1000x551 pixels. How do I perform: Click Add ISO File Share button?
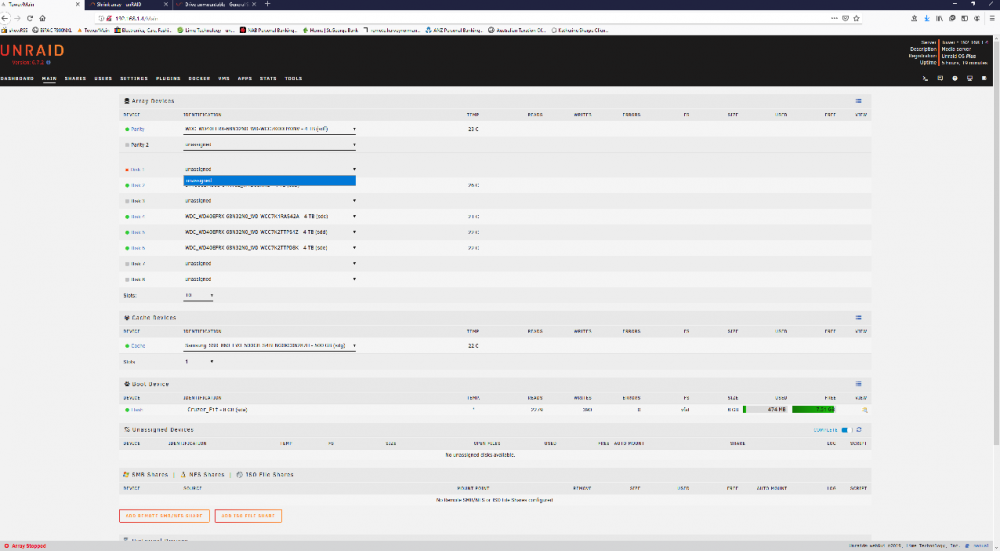pos(248,516)
